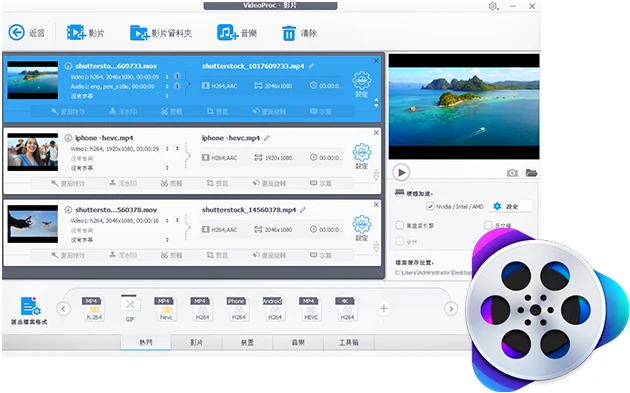
Task: Toggle the merge checkbox
Action: click(399, 241)
